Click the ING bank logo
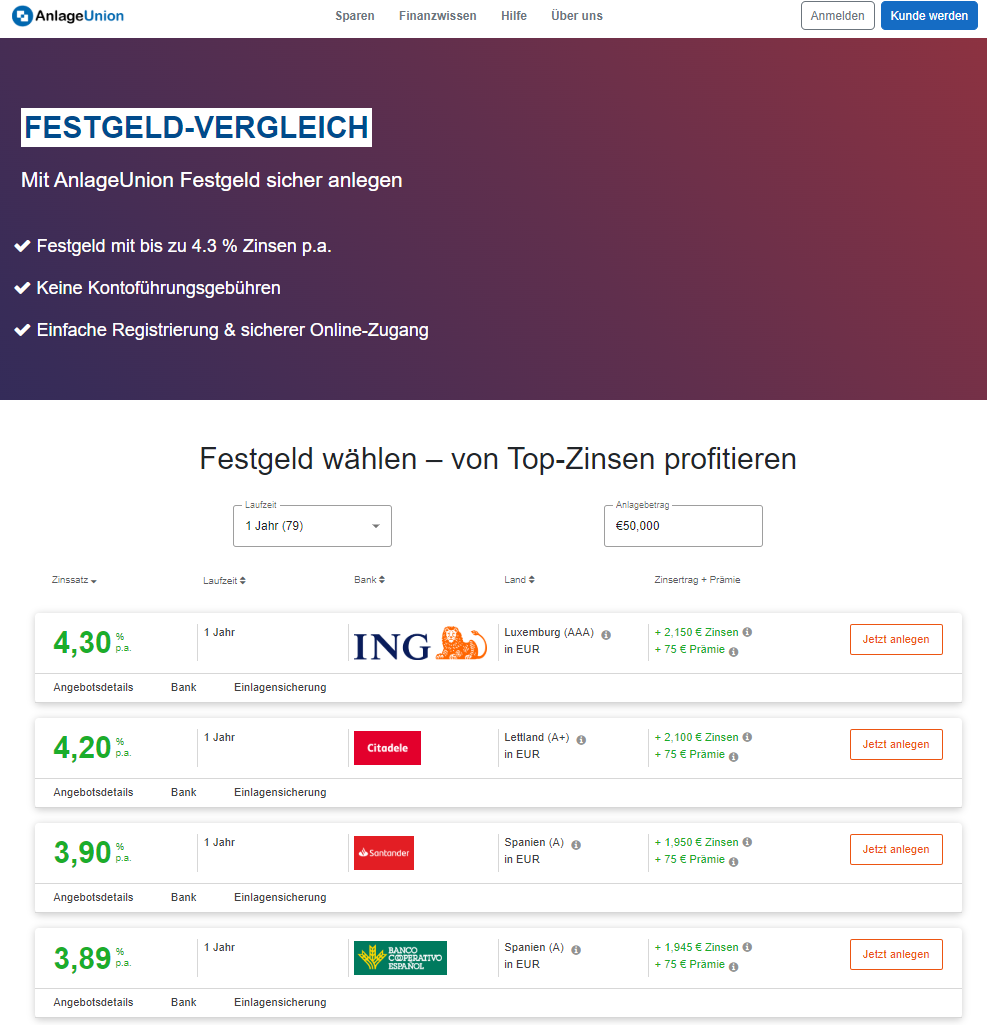This screenshot has height=1025, width=987. coord(419,643)
